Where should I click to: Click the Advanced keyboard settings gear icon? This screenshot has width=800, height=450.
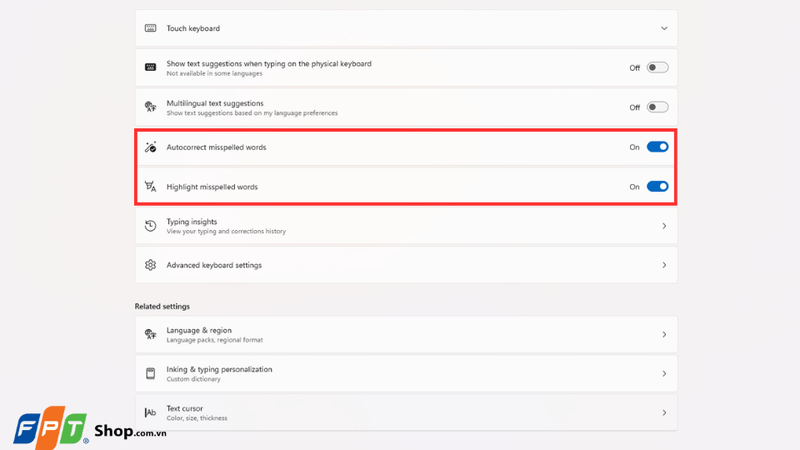151,265
